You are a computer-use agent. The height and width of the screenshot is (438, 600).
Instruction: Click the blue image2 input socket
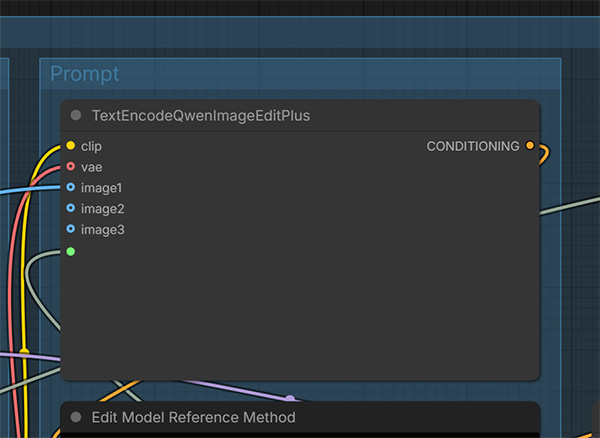70,208
